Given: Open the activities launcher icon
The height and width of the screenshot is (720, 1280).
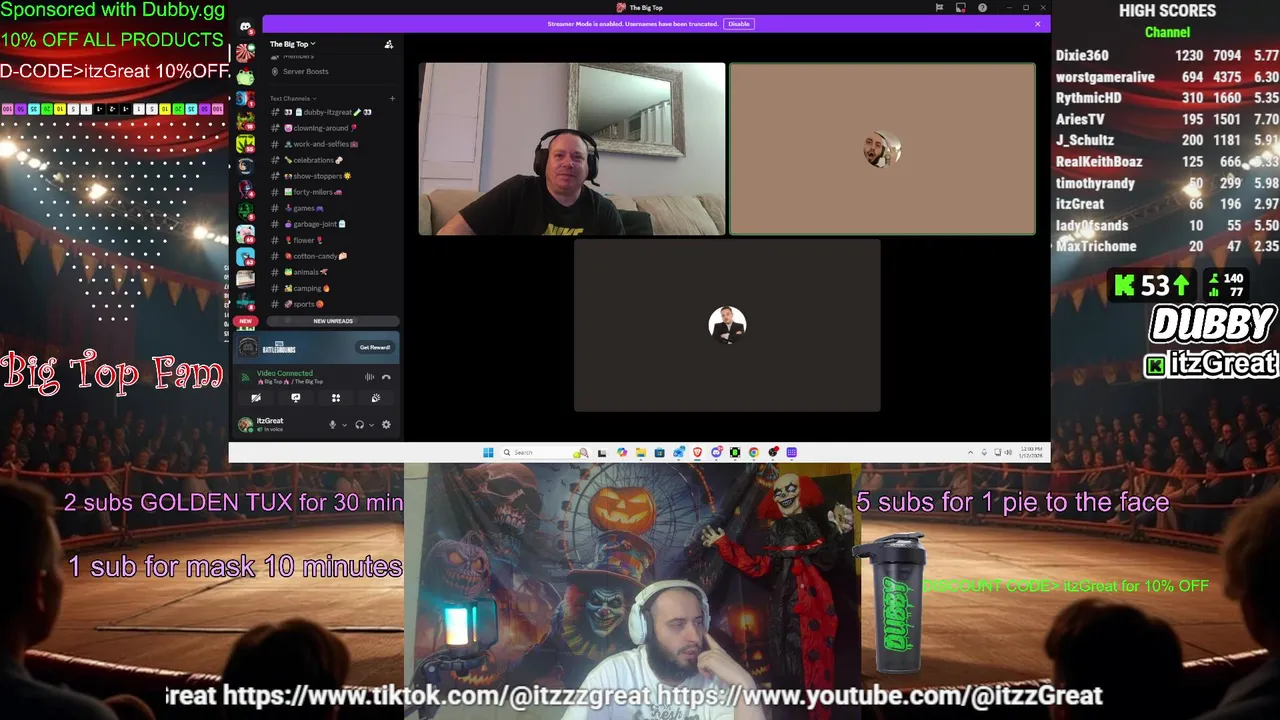Looking at the screenshot, I should click(336, 398).
